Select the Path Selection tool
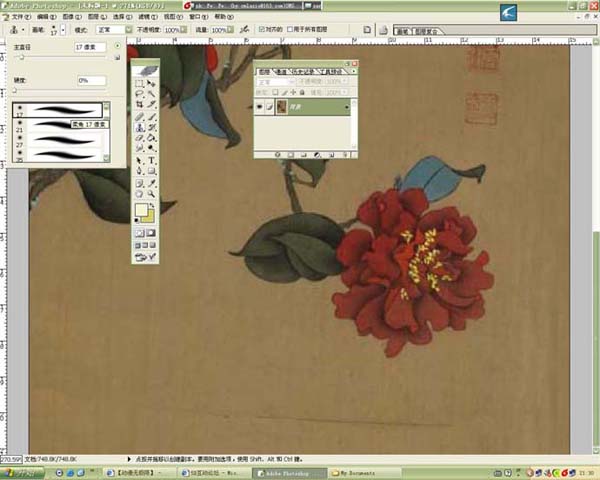 [x=139, y=161]
